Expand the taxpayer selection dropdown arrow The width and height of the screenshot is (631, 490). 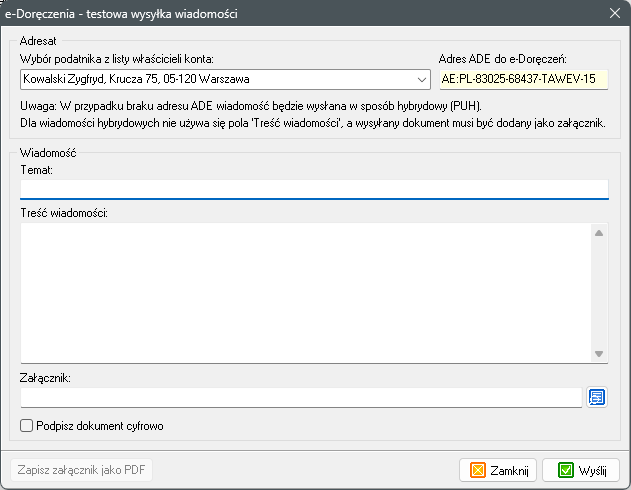click(422, 79)
